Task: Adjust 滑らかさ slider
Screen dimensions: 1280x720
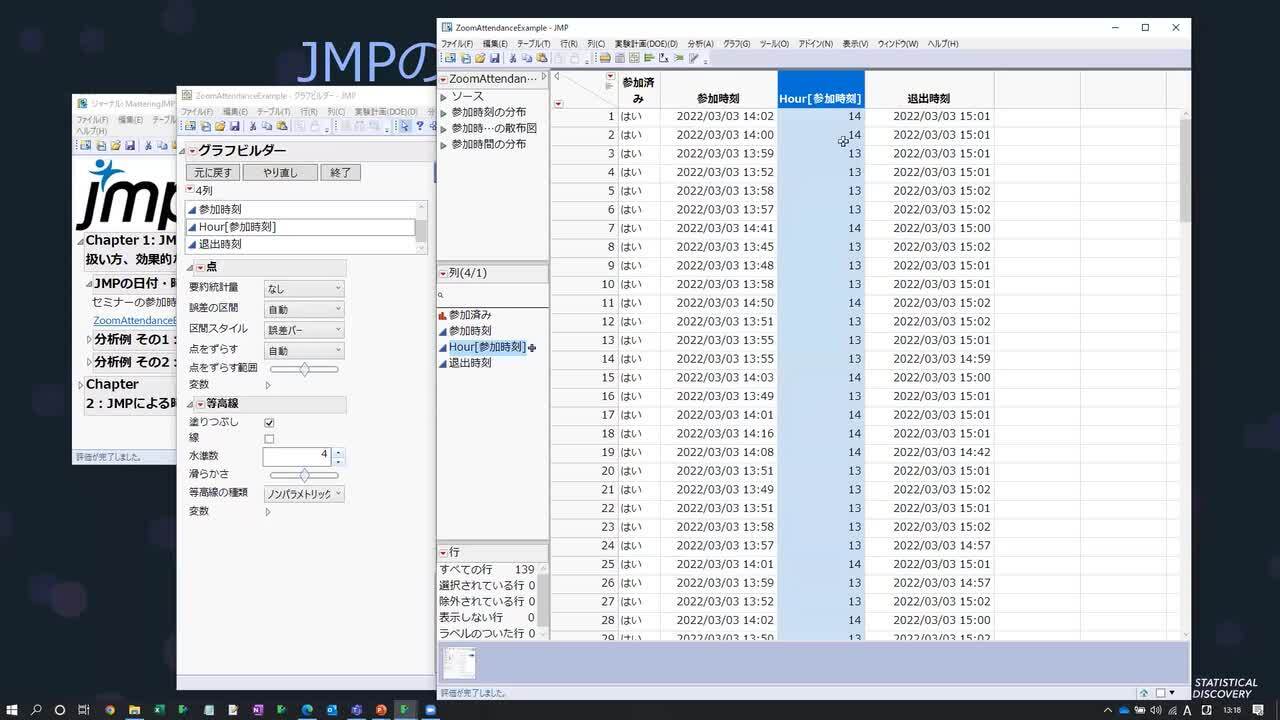Action: tap(304, 475)
